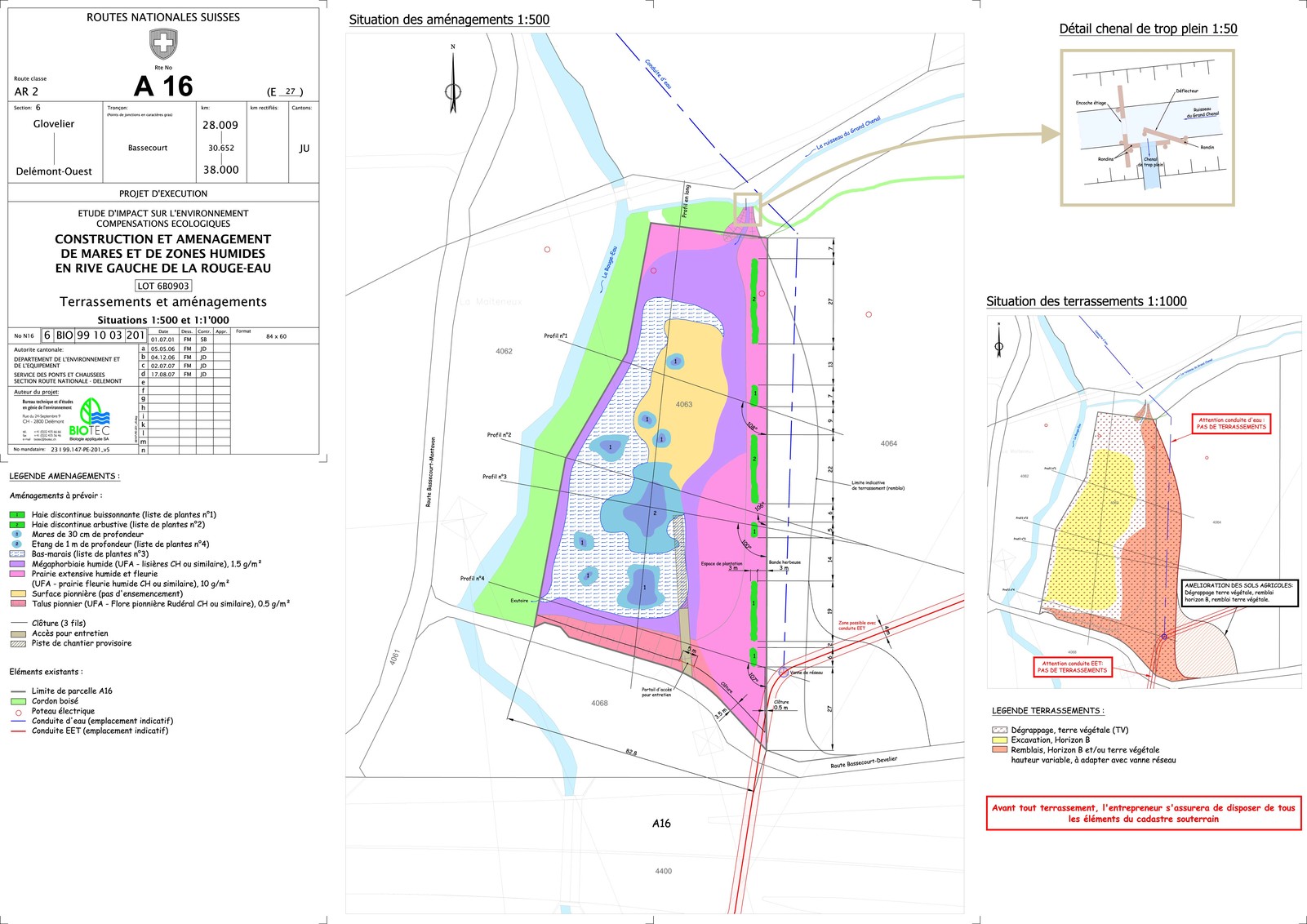Screen dimensions: 1307x924
Task: Click the 'Détail chenal de trop plein 1:50' heading
Action: pos(1148,29)
